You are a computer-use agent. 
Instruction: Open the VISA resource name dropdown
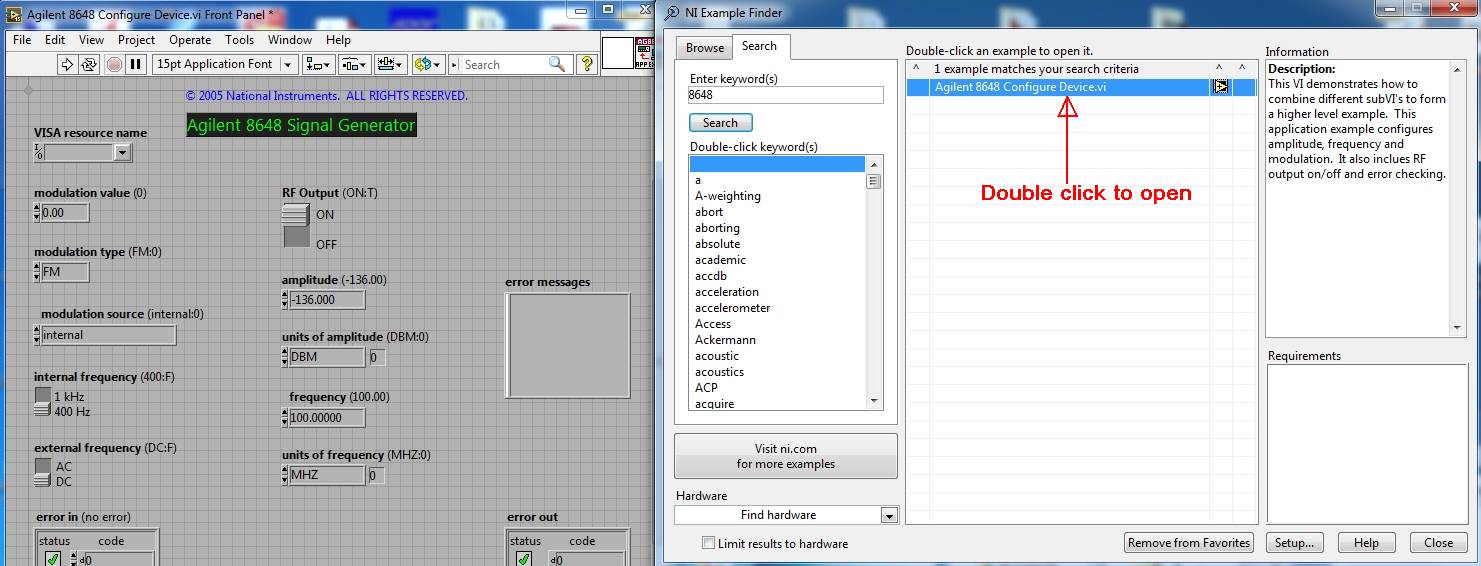tap(122, 153)
